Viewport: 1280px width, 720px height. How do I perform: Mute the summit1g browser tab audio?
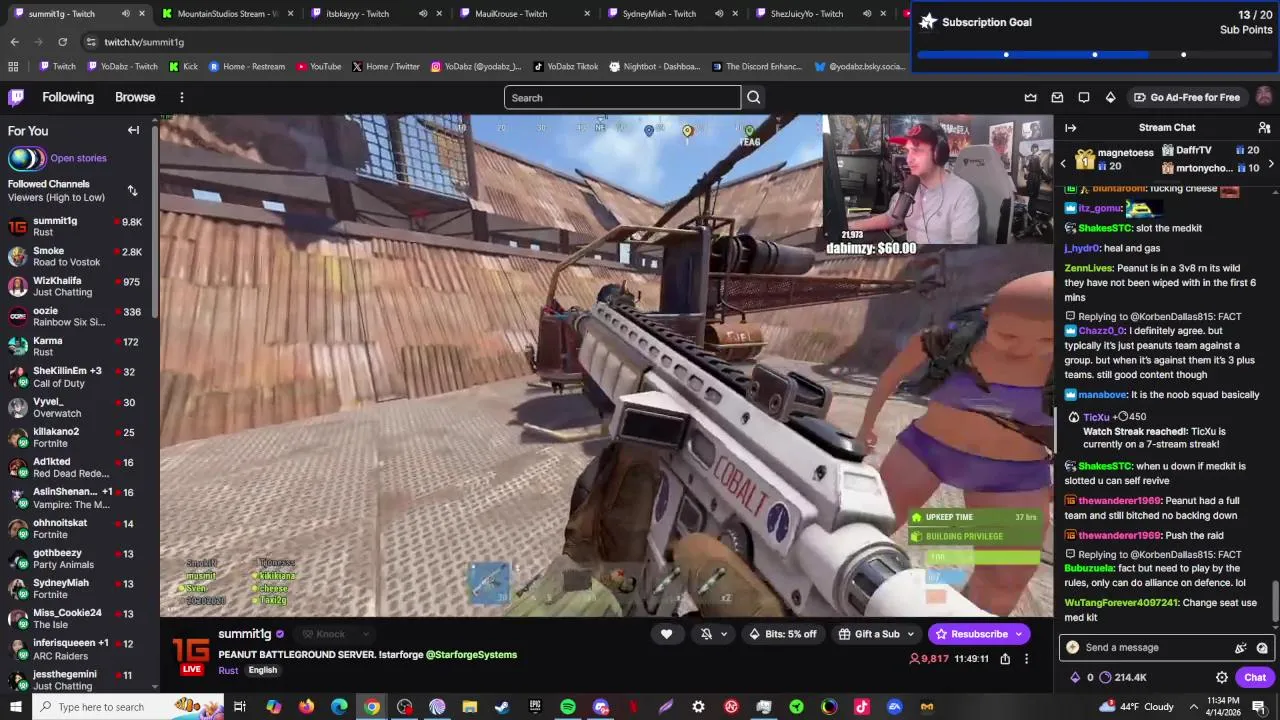[x=125, y=13]
